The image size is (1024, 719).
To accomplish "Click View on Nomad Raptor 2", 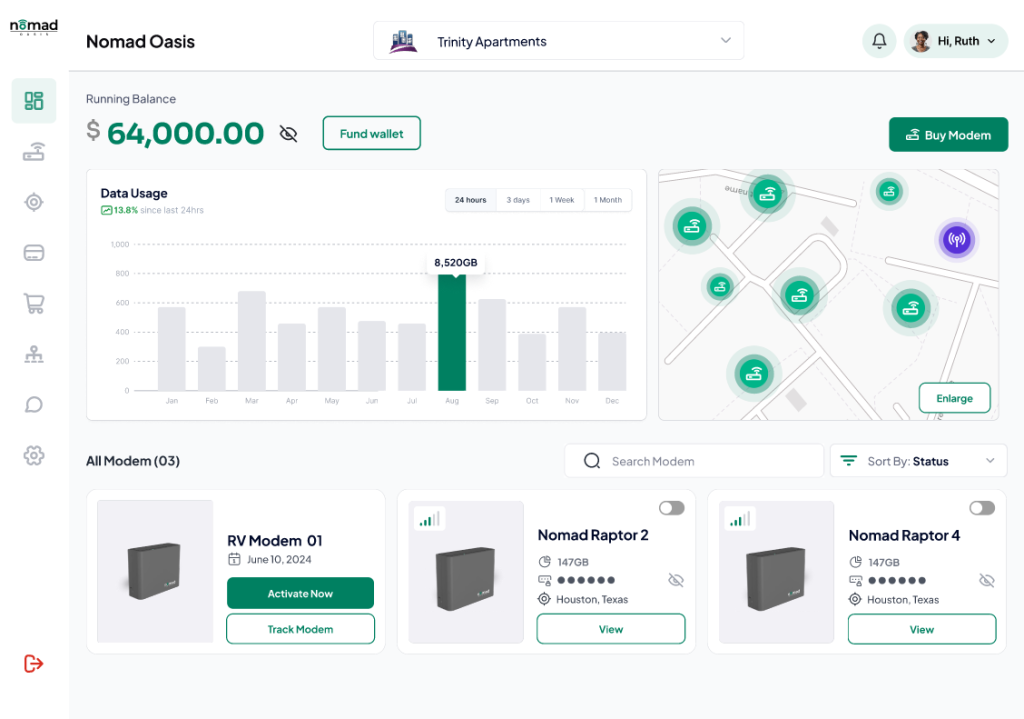I will click(x=611, y=629).
